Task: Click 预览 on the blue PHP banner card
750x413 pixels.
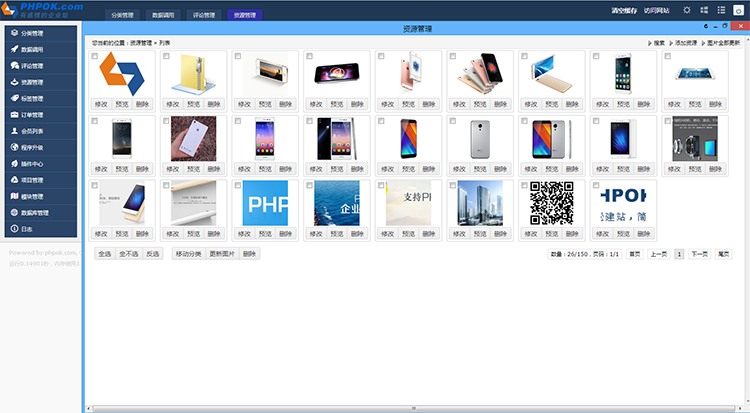Action: pos(265,234)
